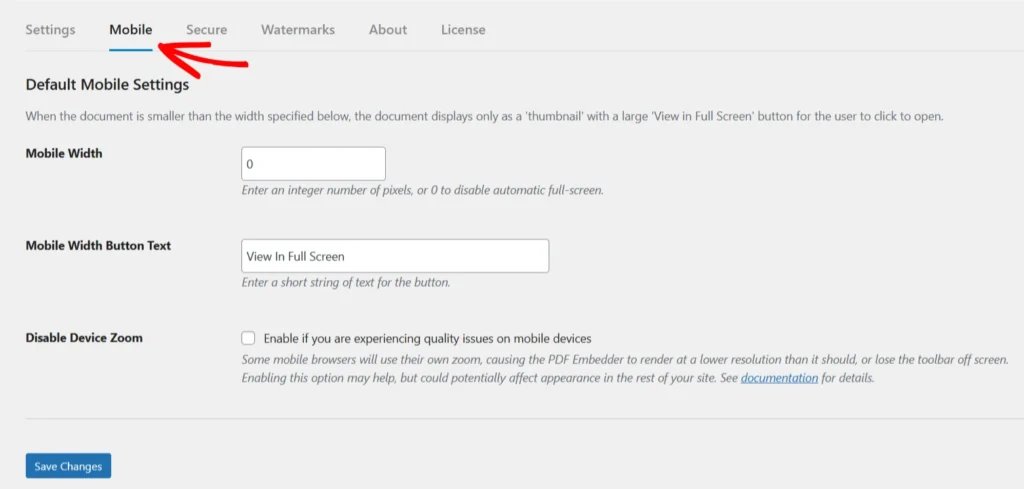
Task: Focus the Mobile Width Button Text field
Action: click(x=395, y=256)
